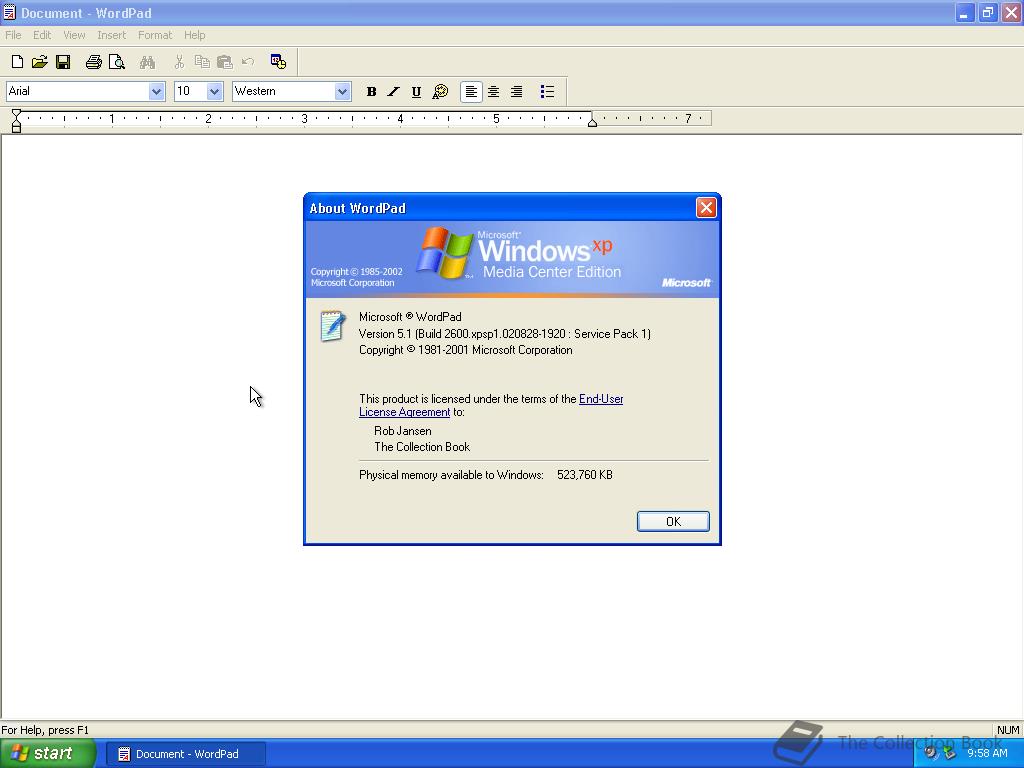
Task: Click 'The Collection Book' organization text
Action: coord(422,447)
